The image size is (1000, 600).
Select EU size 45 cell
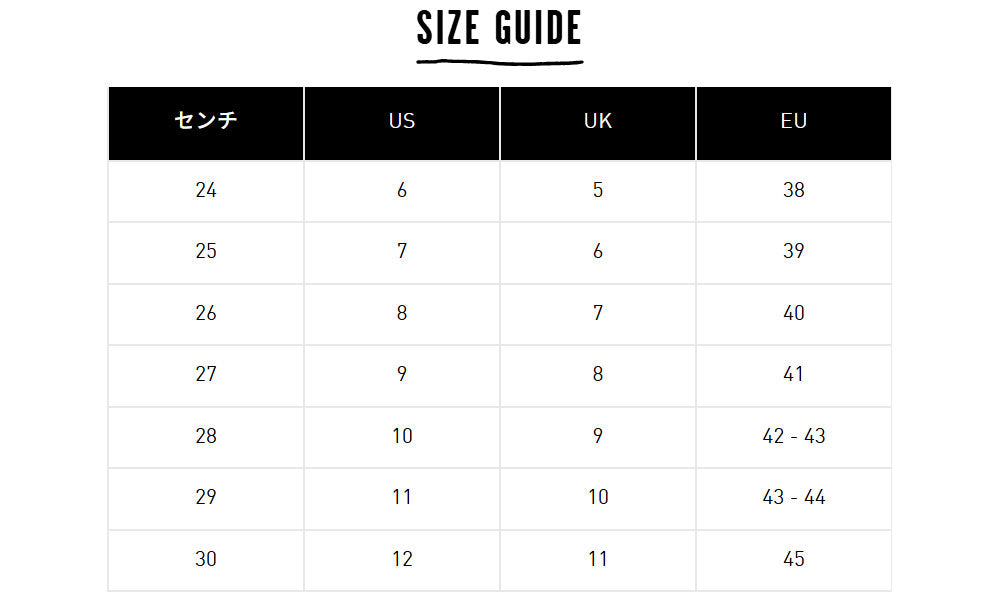pyautogui.click(x=794, y=559)
